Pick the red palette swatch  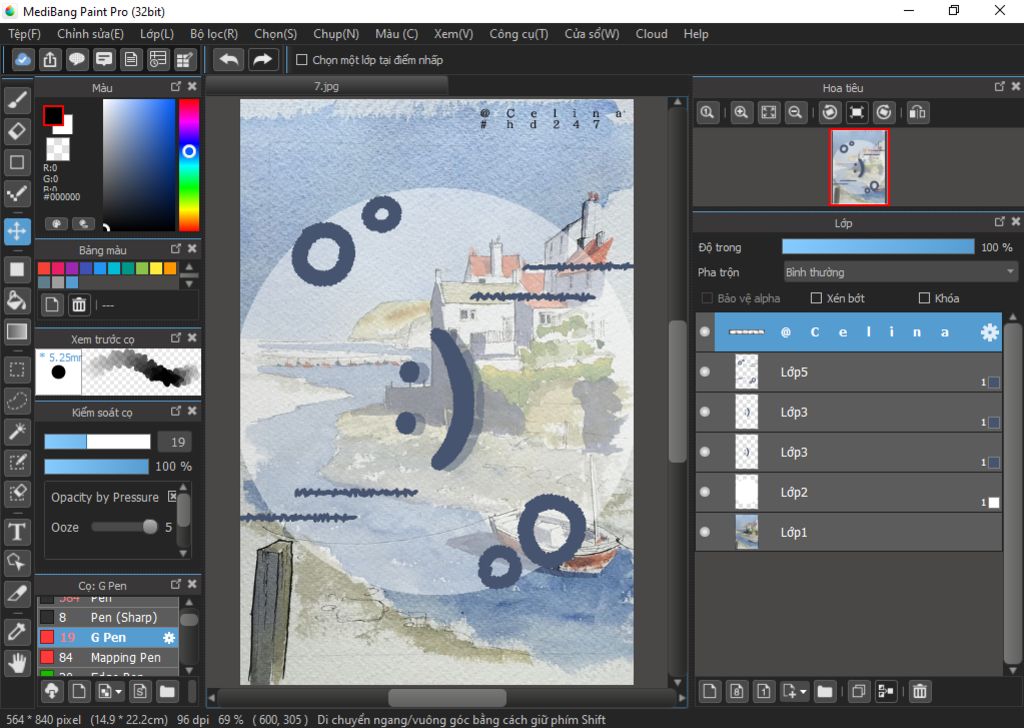(x=44, y=268)
